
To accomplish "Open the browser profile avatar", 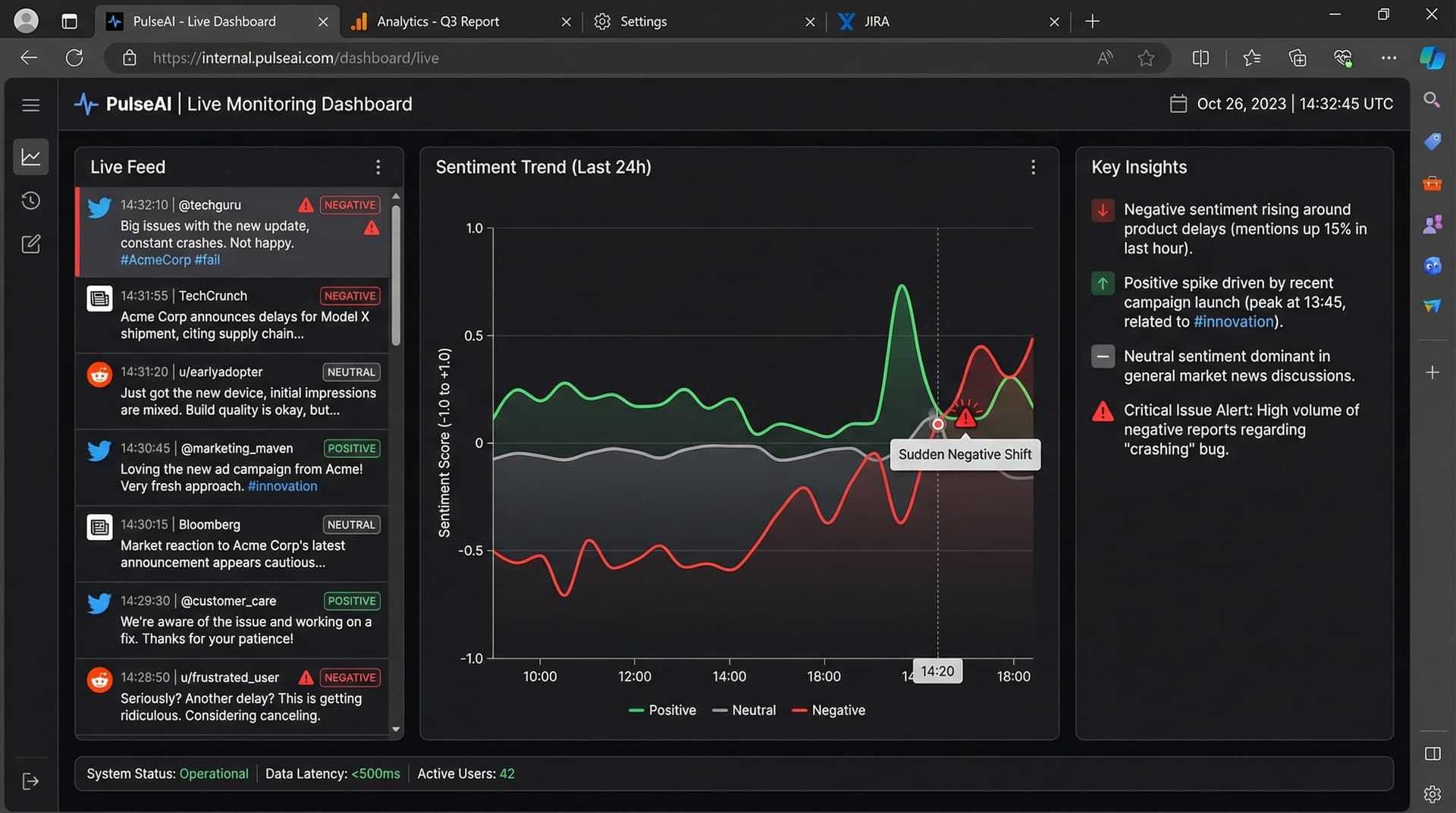I will [x=26, y=21].
